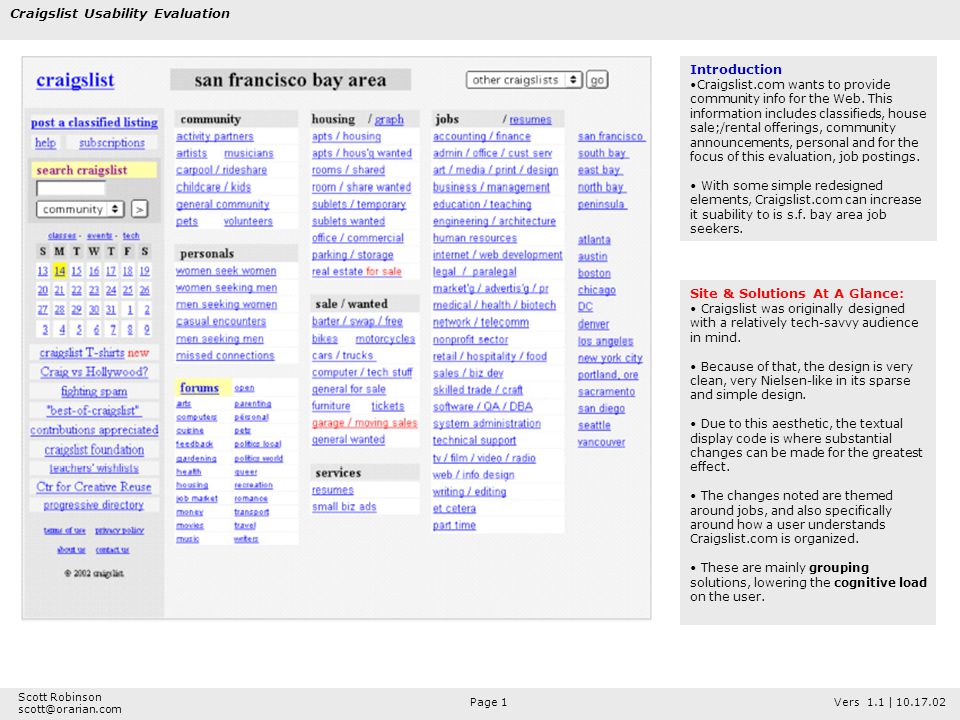Viewport: 960px width, 720px height.
Task: Open 'women seek women' personals link
Action: (x=226, y=271)
